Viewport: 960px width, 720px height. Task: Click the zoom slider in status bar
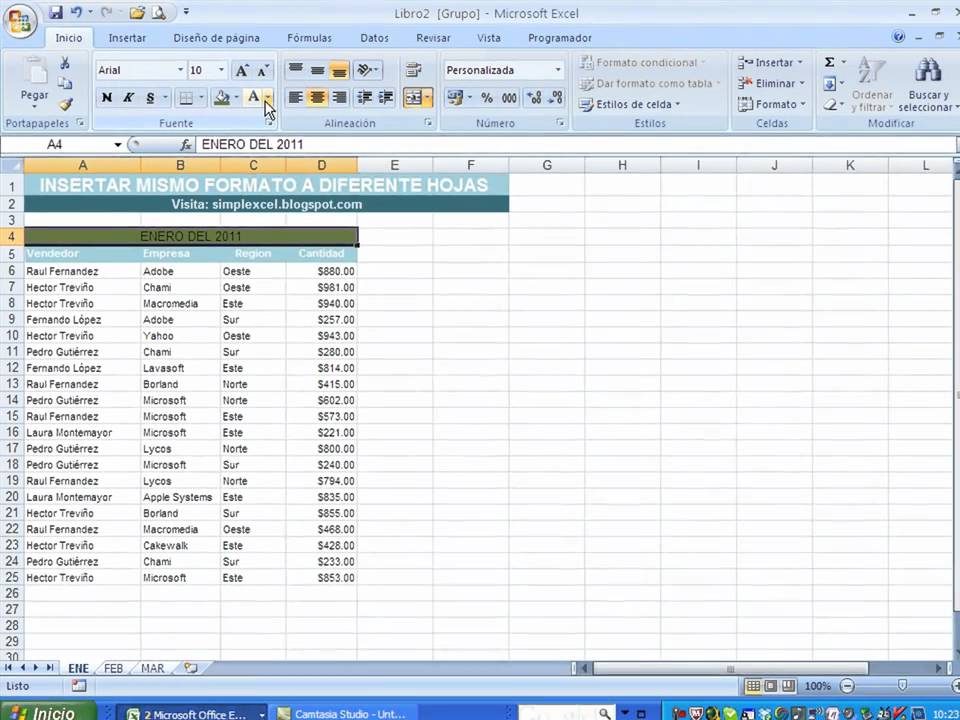point(900,686)
